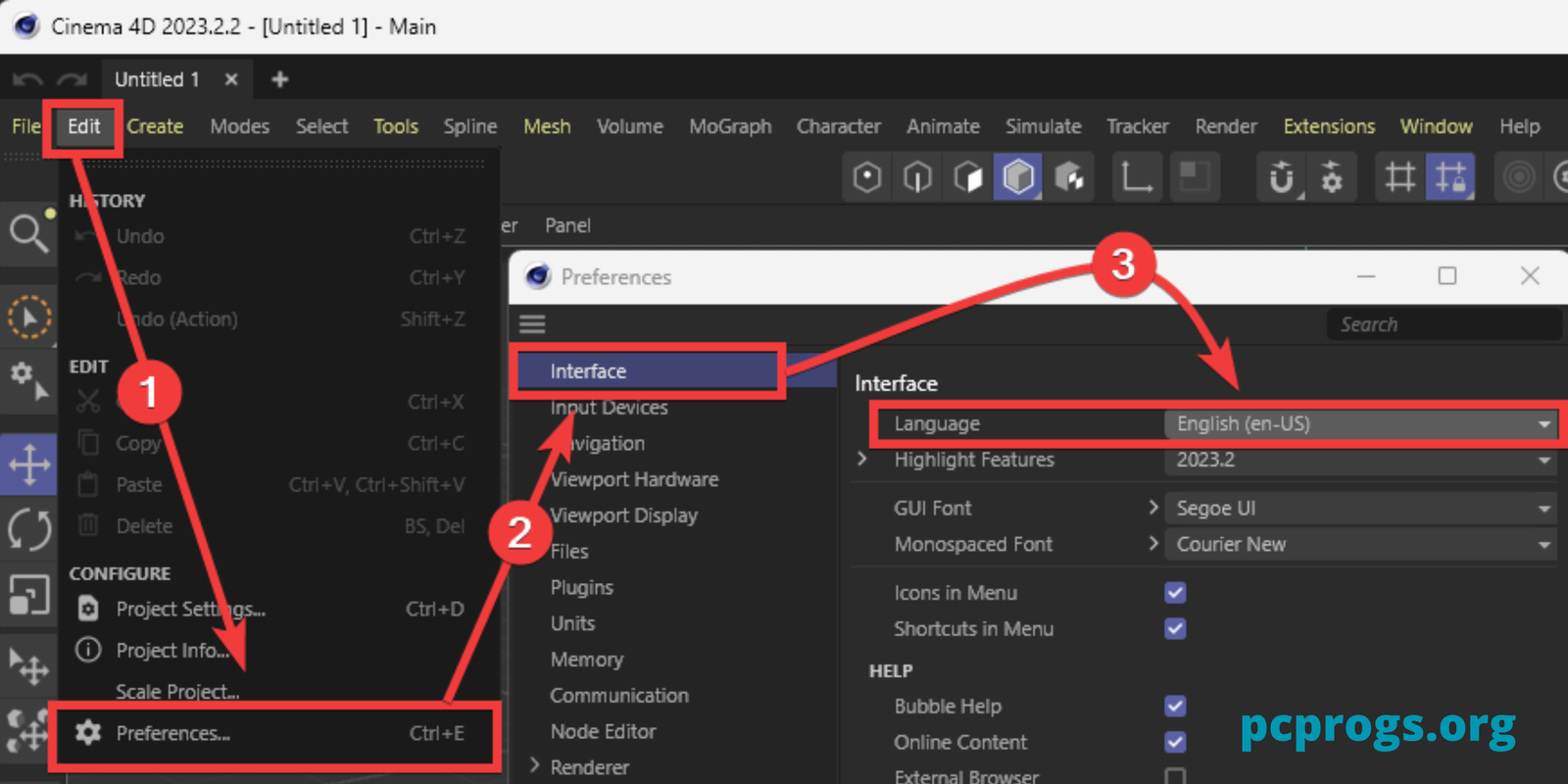Image resolution: width=1568 pixels, height=784 pixels.
Task: Select Viewport Display in Preferences list
Action: (x=623, y=515)
